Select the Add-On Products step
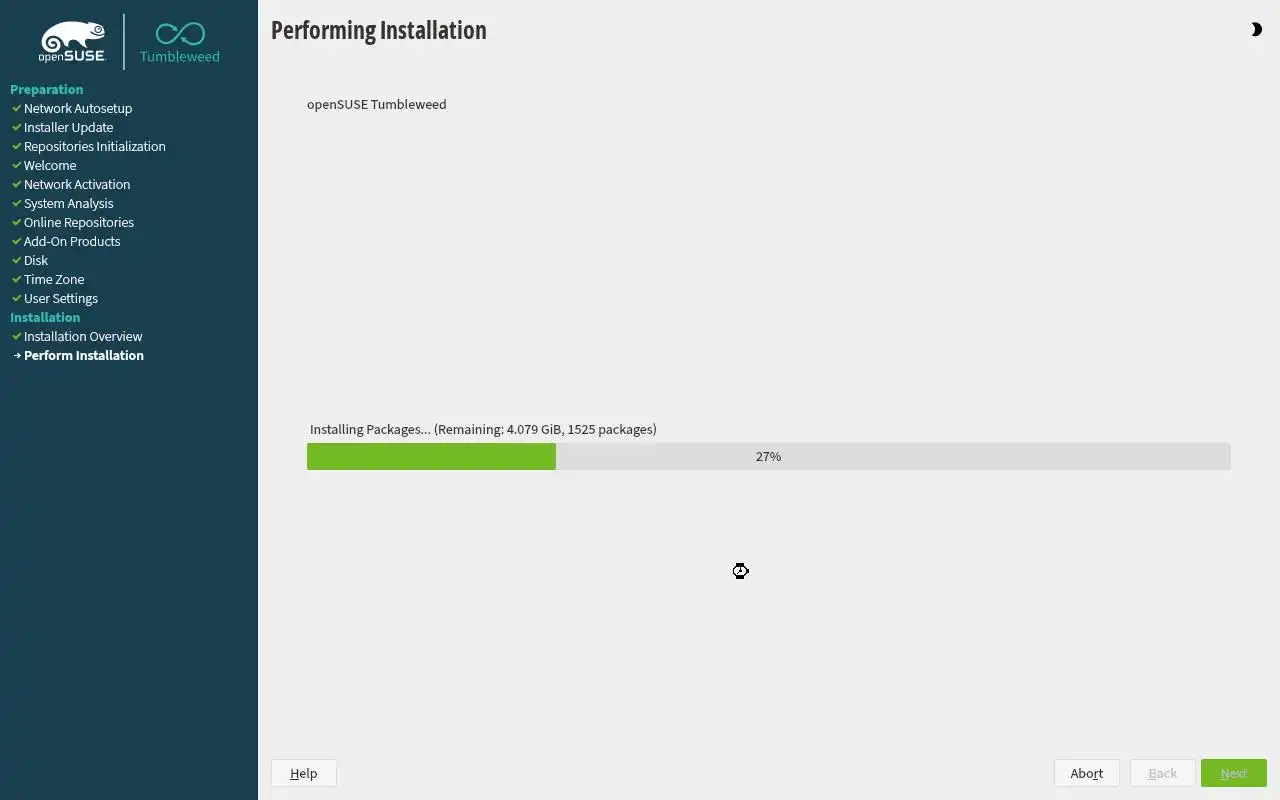 tap(72, 241)
